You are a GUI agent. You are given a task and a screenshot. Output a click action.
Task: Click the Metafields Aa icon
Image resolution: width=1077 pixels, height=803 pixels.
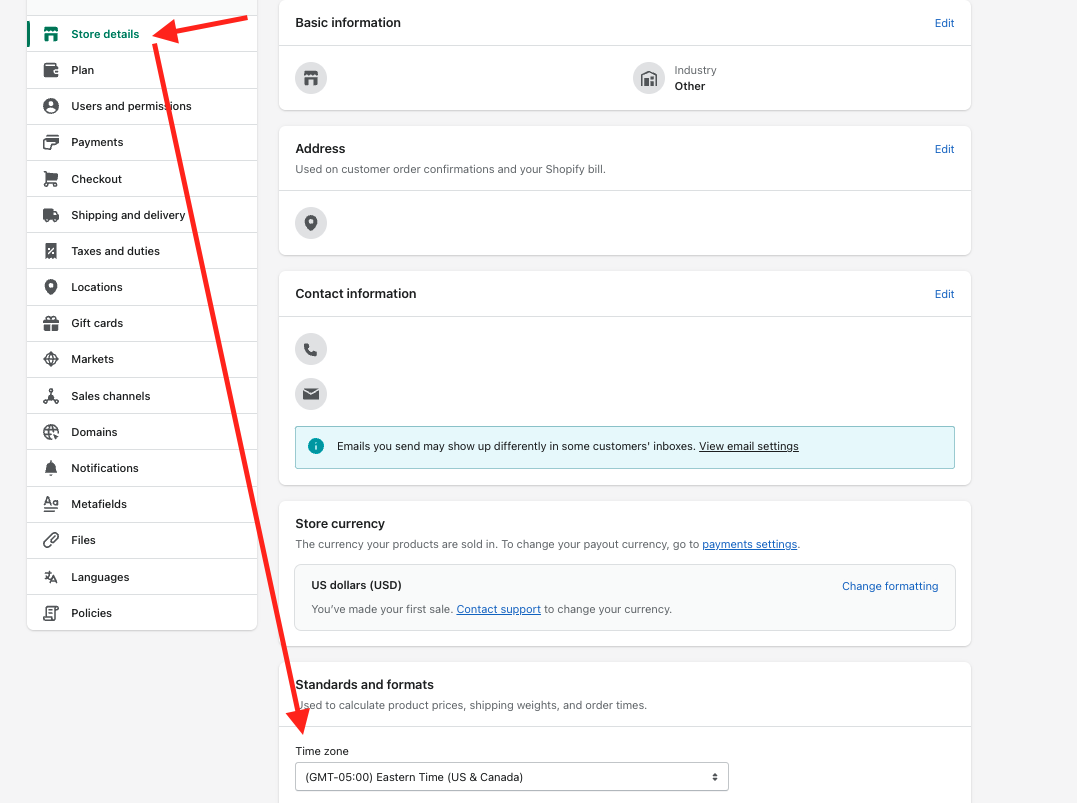(x=51, y=504)
